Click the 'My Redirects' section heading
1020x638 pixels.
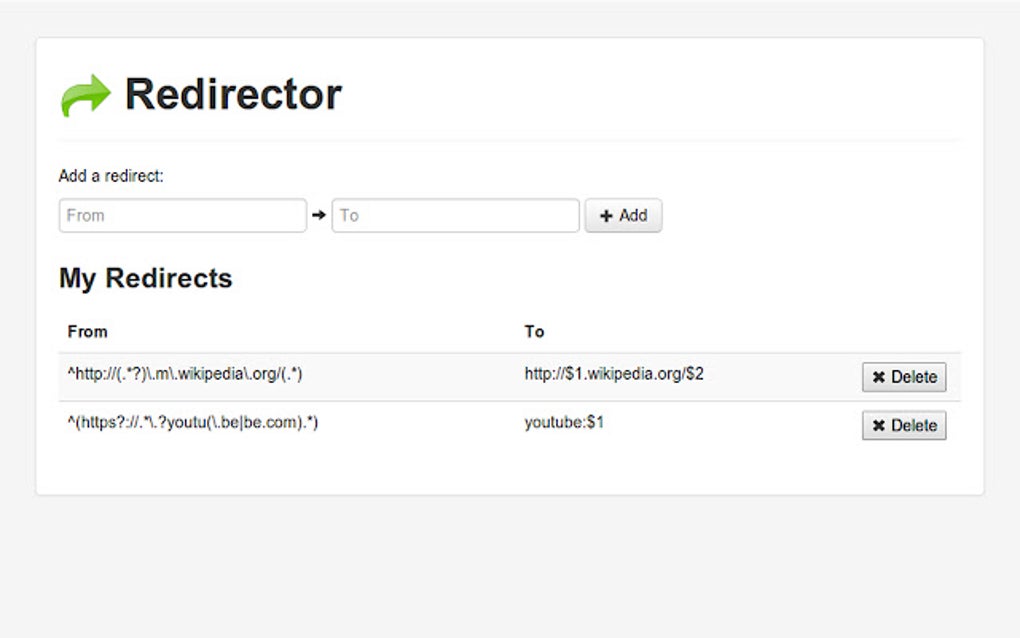145,278
